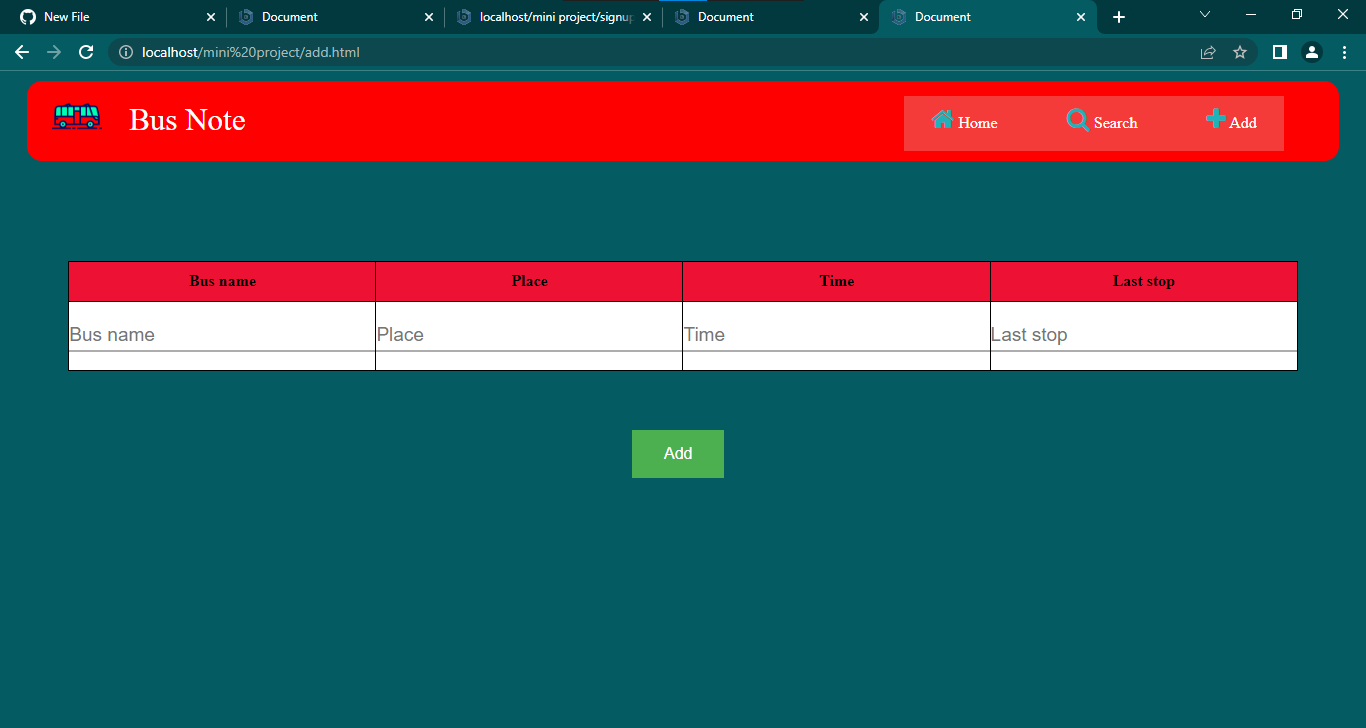Click the plus icon beside Add
The image size is (1366, 728).
[x=1216, y=118]
